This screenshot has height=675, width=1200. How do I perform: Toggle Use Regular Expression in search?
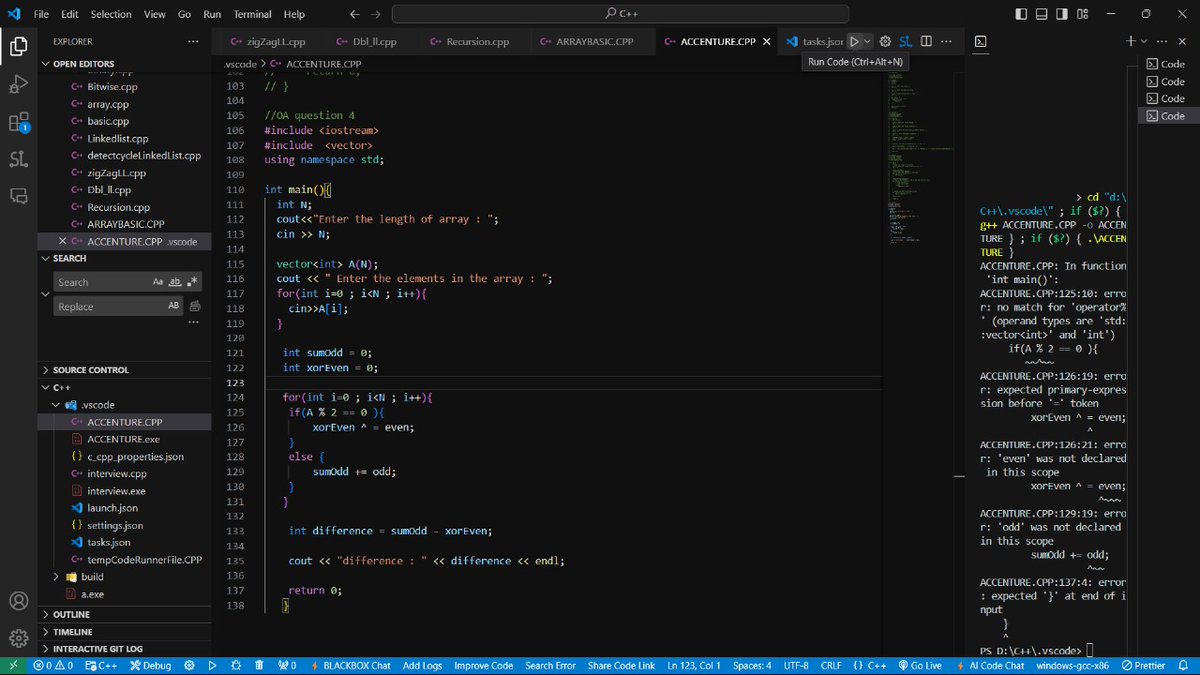(192, 282)
